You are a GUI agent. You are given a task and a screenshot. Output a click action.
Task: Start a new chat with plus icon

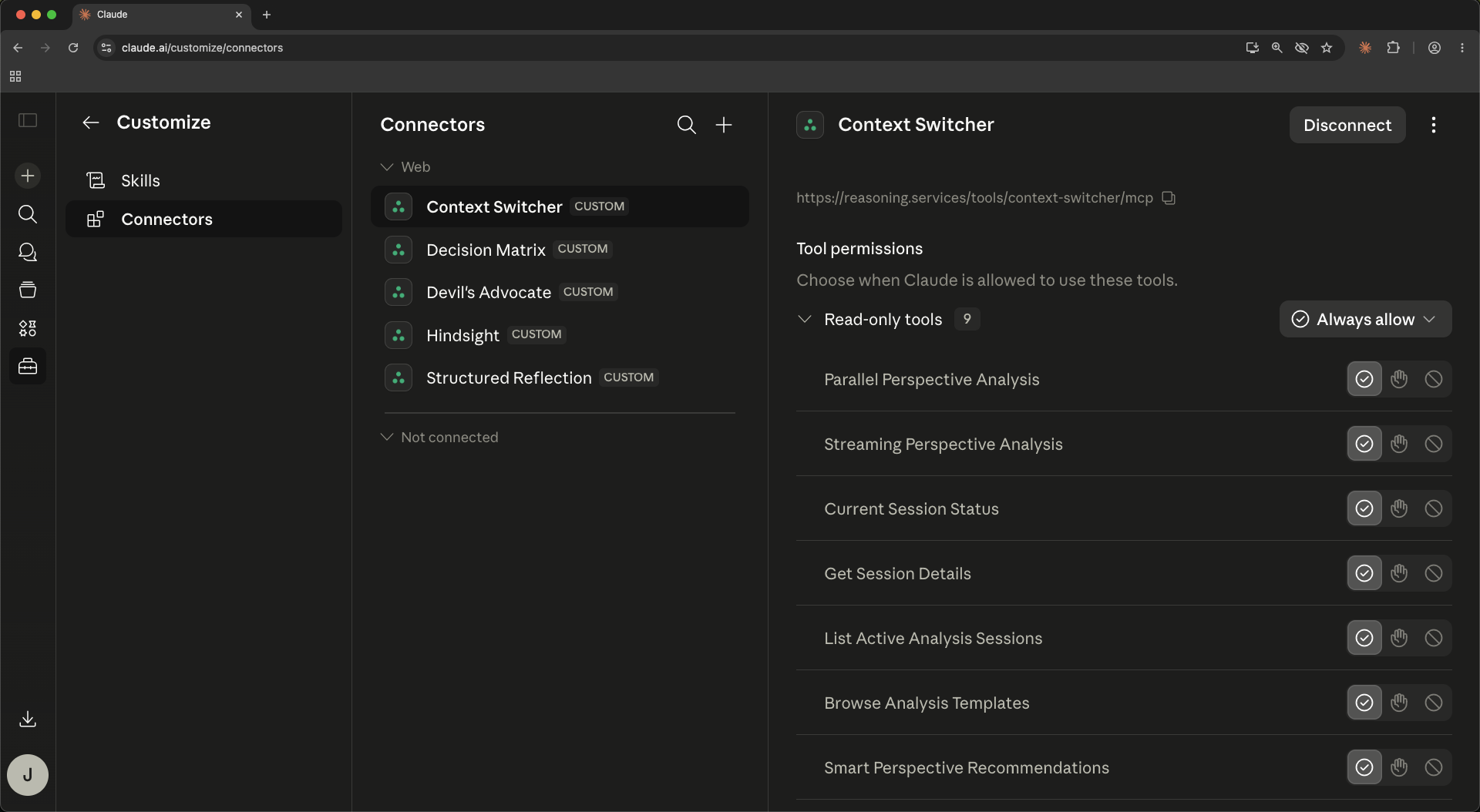28,176
